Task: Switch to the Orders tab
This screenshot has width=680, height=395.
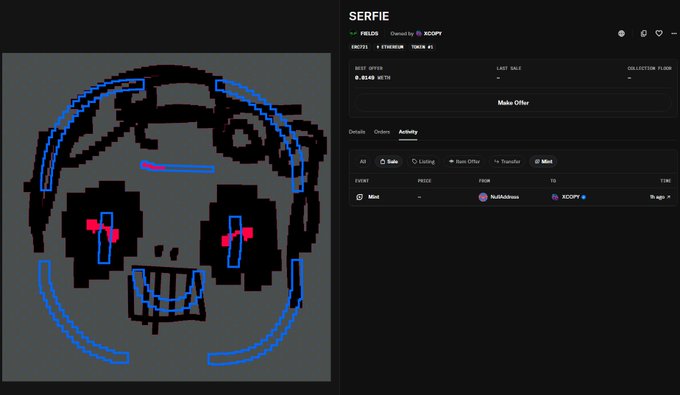Action: [x=382, y=132]
